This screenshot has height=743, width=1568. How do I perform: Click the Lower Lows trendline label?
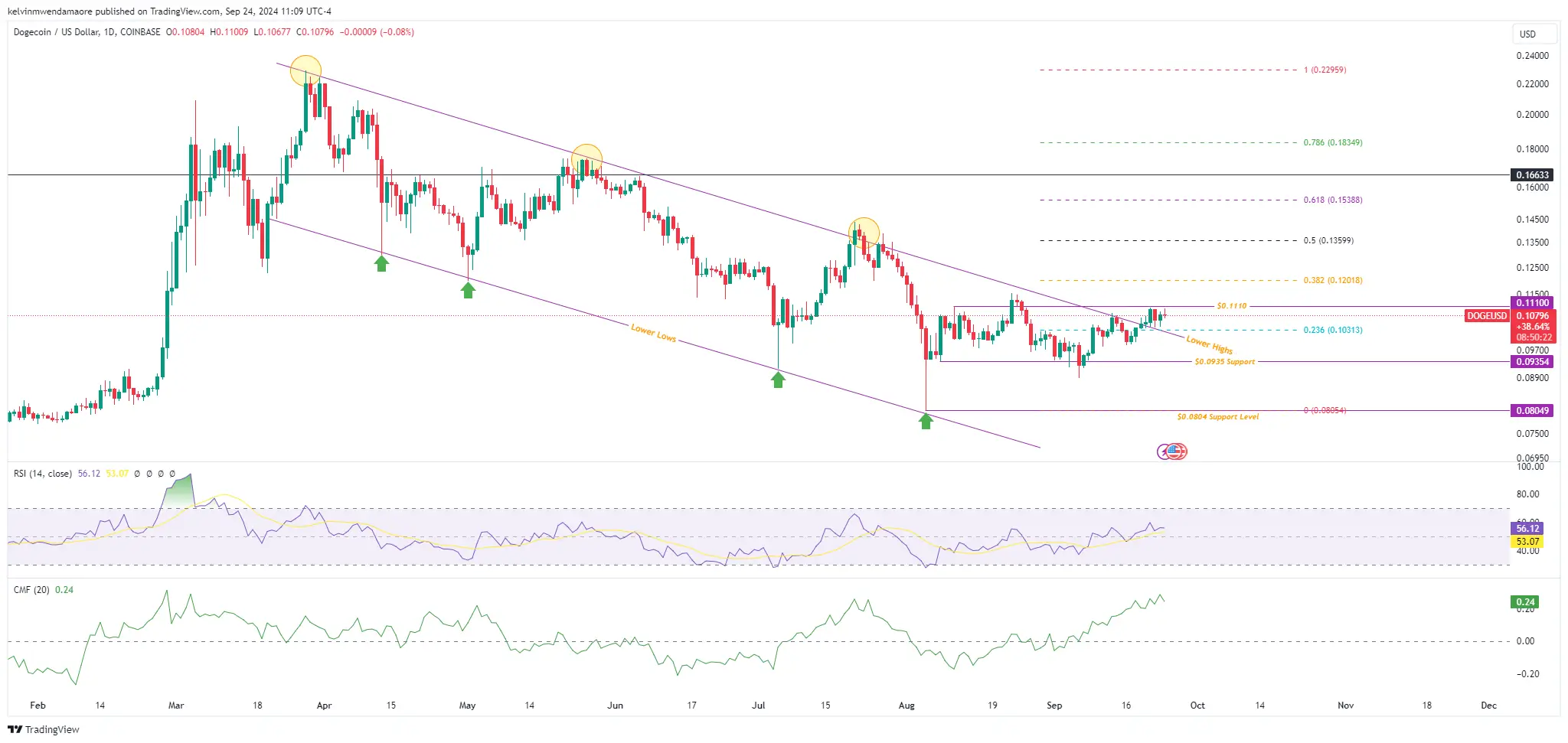tap(653, 333)
